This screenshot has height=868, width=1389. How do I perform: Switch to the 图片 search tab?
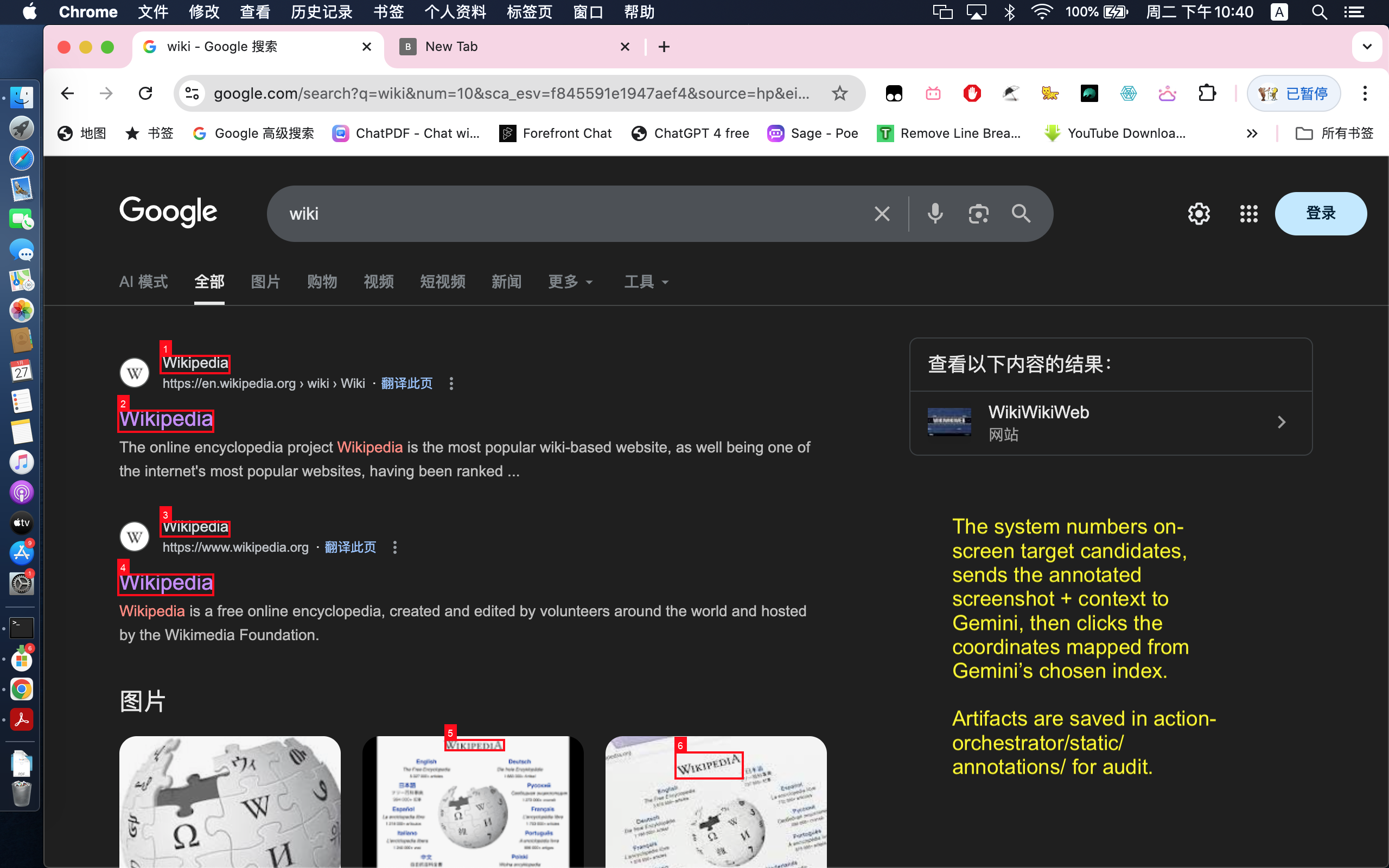[x=265, y=282]
